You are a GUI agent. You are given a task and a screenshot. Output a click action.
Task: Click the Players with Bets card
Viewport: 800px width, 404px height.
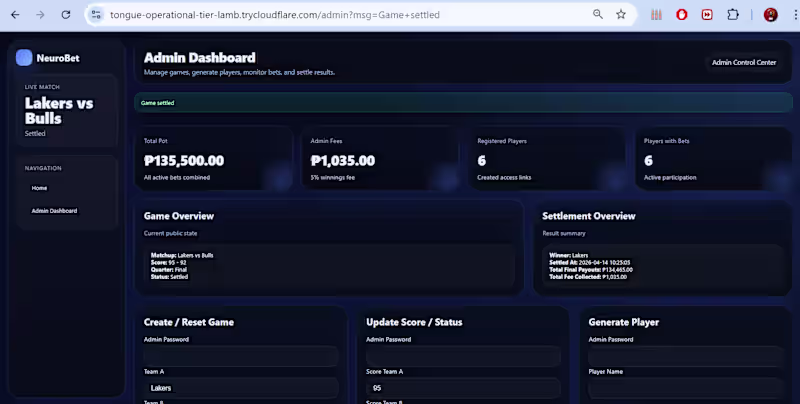pos(713,159)
